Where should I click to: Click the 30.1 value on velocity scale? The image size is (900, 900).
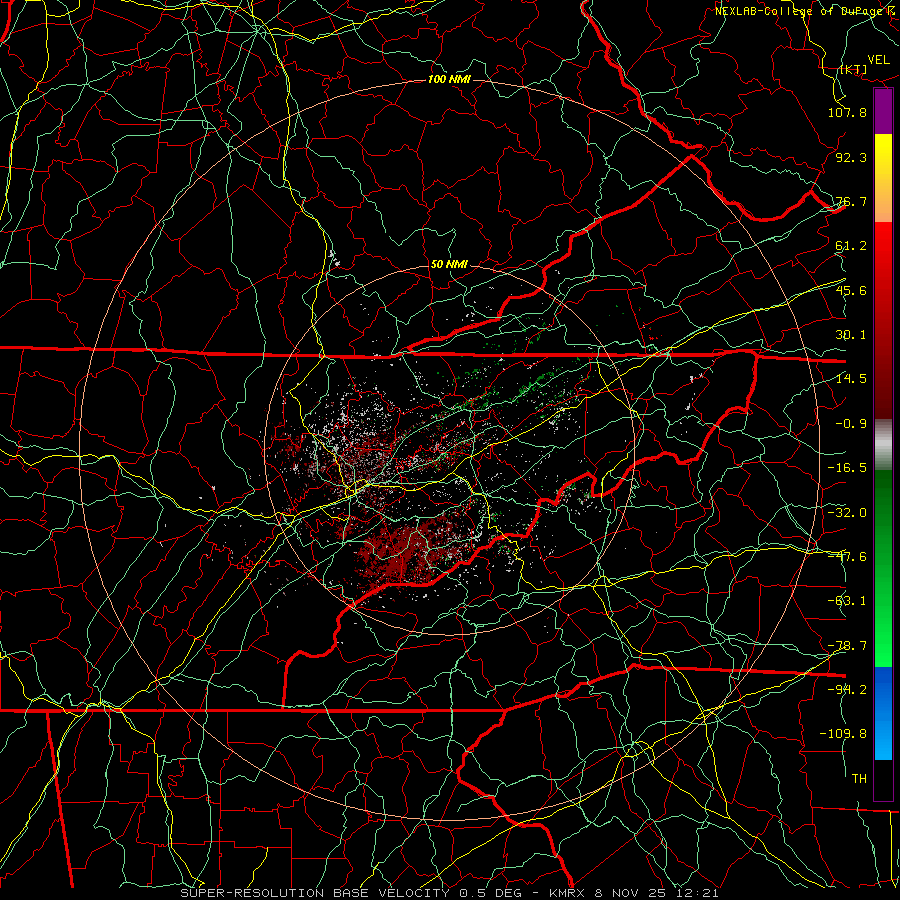pyautogui.click(x=851, y=335)
